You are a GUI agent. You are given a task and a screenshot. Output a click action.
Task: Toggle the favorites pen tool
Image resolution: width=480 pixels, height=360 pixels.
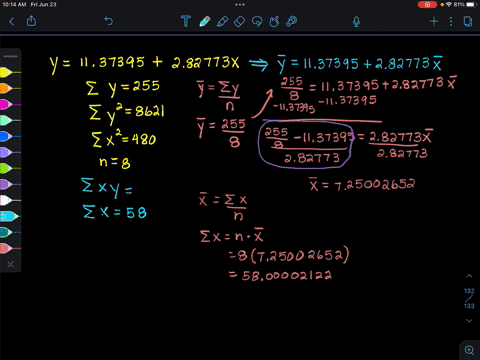[x=292, y=22]
